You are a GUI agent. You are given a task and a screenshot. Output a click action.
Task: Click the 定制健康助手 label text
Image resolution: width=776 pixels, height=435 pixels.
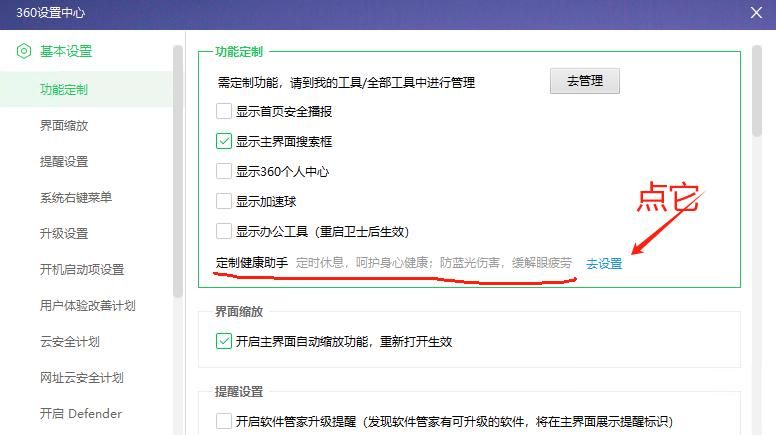click(252, 263)
